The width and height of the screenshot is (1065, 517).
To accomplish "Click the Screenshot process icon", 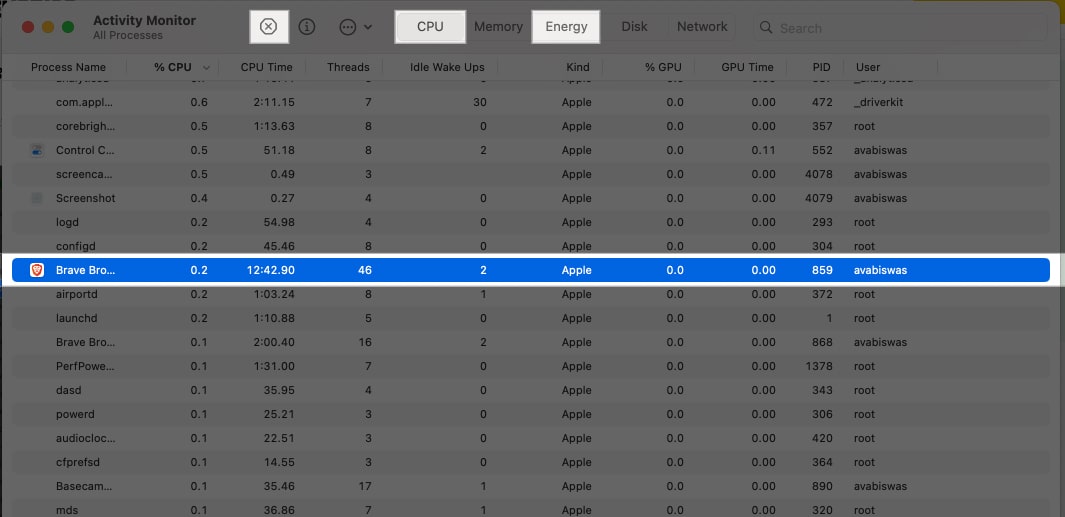I will (x=37, y=198).
